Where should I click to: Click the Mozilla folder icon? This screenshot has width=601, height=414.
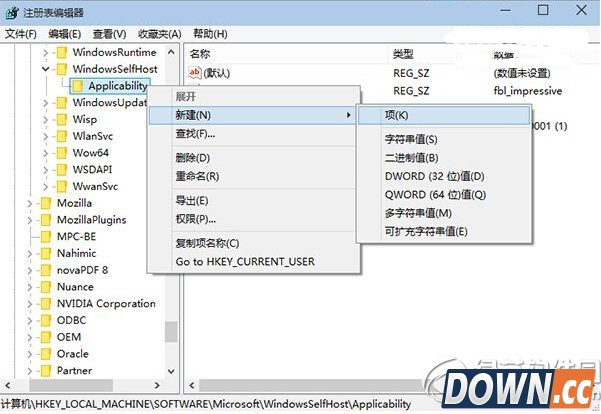point(46,203)
